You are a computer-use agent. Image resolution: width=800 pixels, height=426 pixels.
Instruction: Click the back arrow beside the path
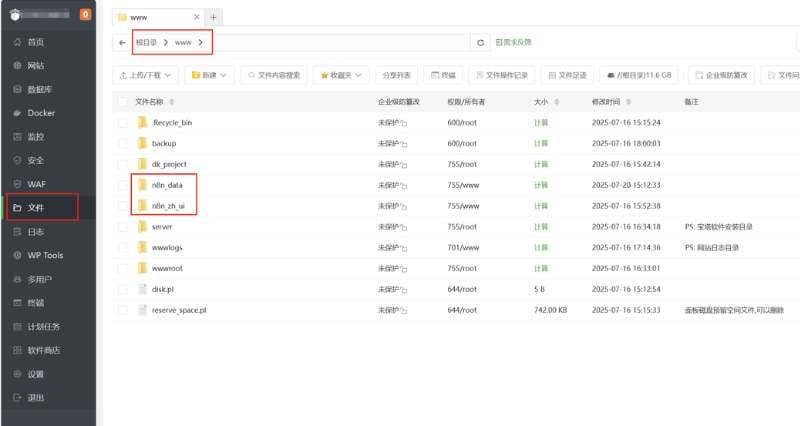tap(122, 43)
